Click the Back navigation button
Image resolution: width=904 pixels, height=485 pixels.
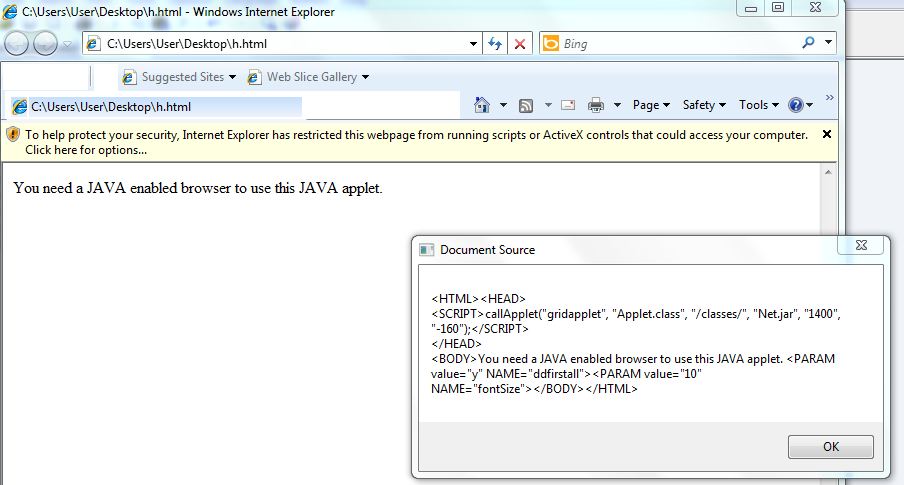tap(16, 43)
